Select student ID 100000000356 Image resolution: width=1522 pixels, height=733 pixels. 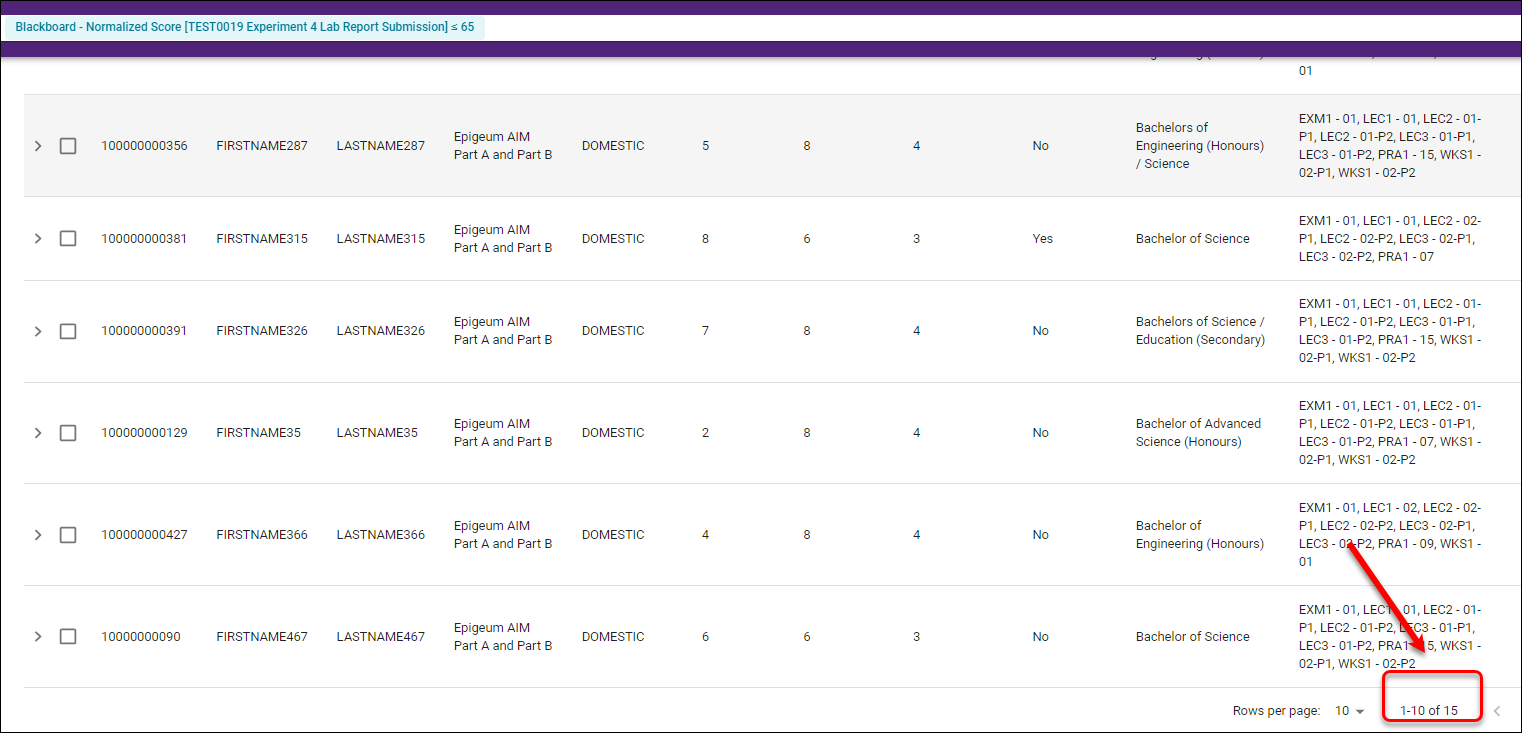pos(144,146)
